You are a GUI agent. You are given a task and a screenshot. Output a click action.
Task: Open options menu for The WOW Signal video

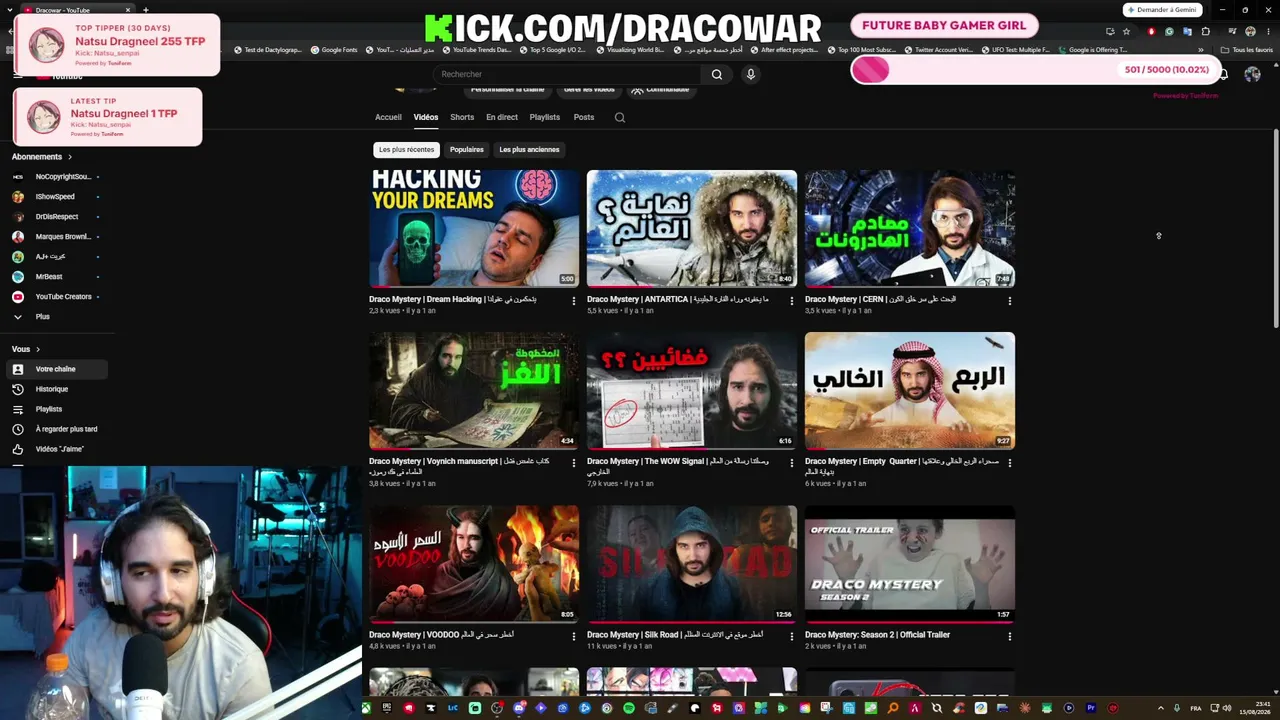(x=791, y=463)
